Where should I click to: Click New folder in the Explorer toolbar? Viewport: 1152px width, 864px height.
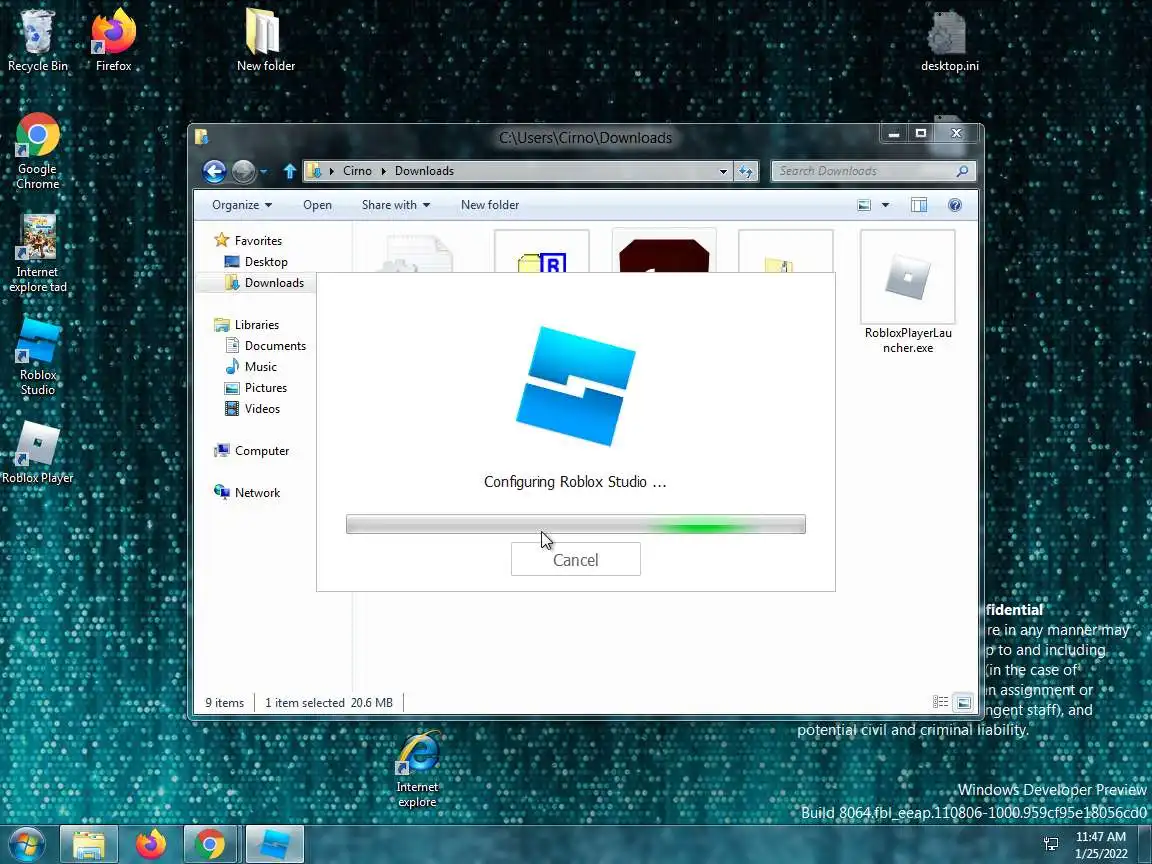tap(490, 205)
